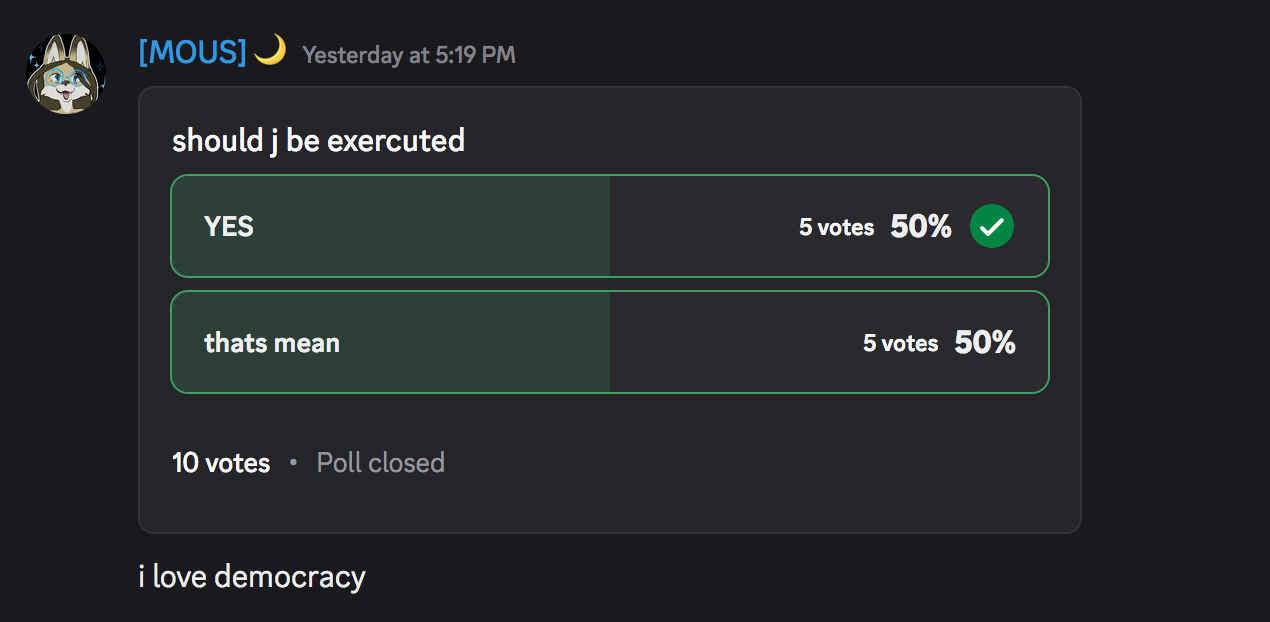Click the green checkmark icon on YES
The height and width of the screenshot is (622, 1270).
[x=991, y=227]
